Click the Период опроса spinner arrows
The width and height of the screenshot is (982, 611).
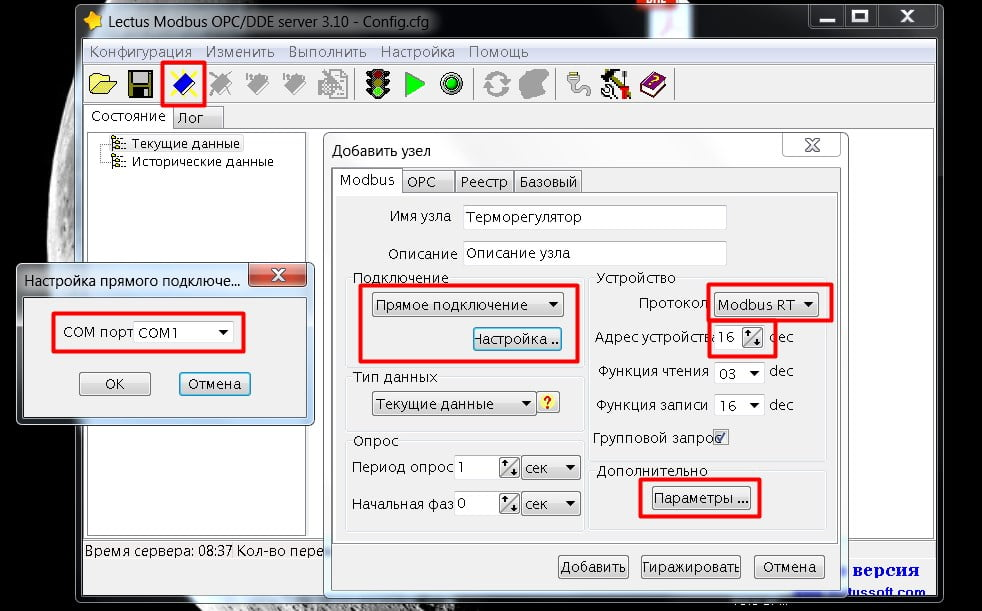click(509, 468)
